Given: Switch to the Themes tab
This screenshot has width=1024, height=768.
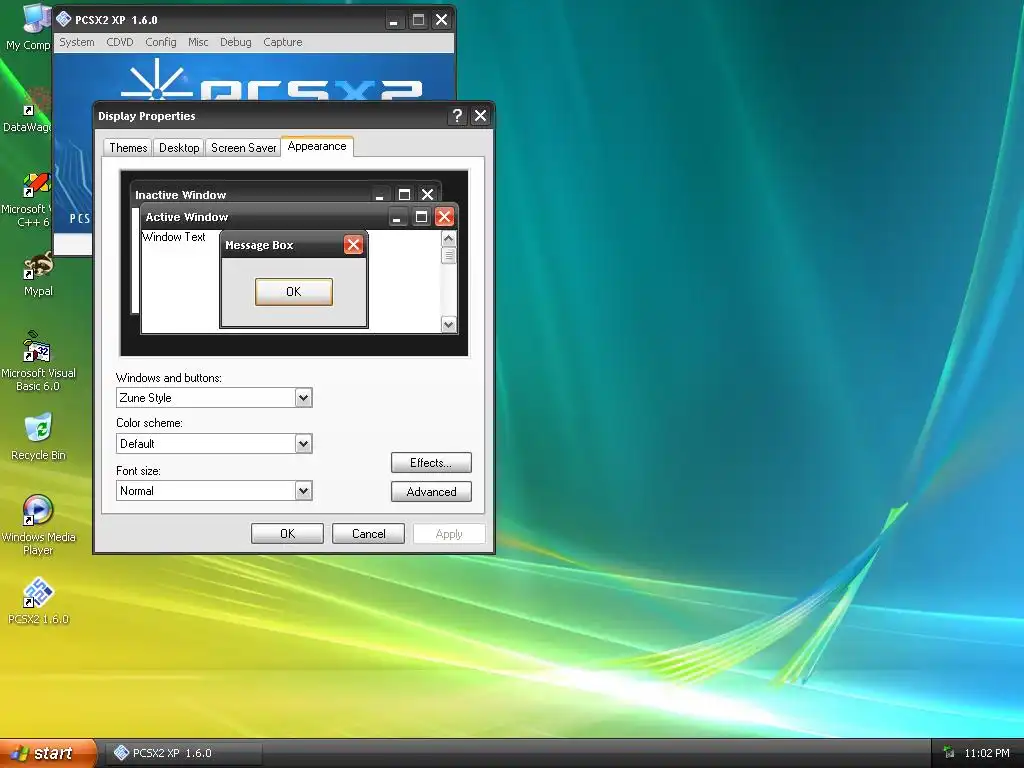Looking at the screenshot, I should 128,148.
